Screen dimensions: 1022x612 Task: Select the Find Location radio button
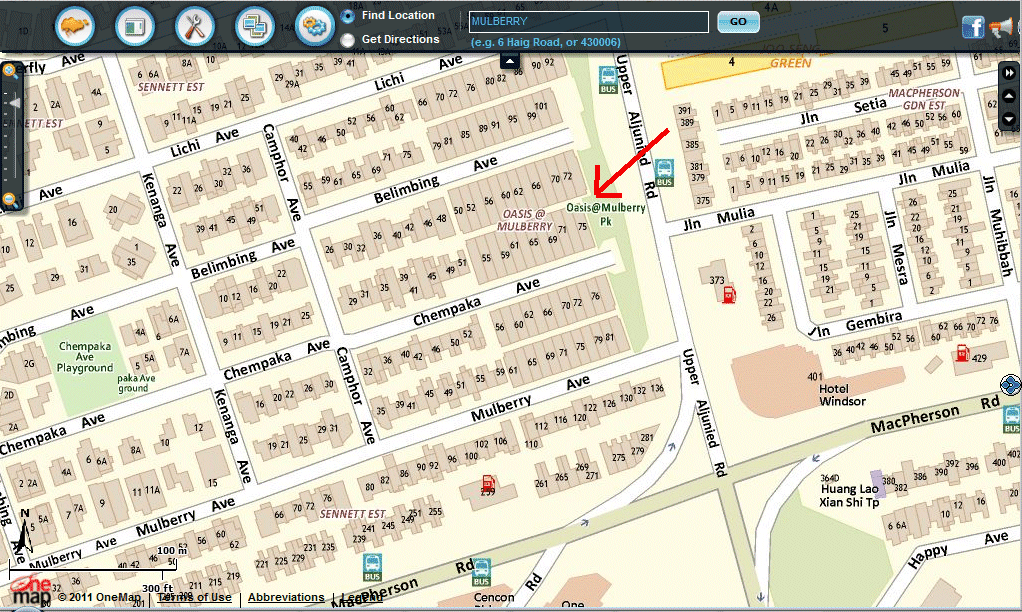[x=348, y=16]
